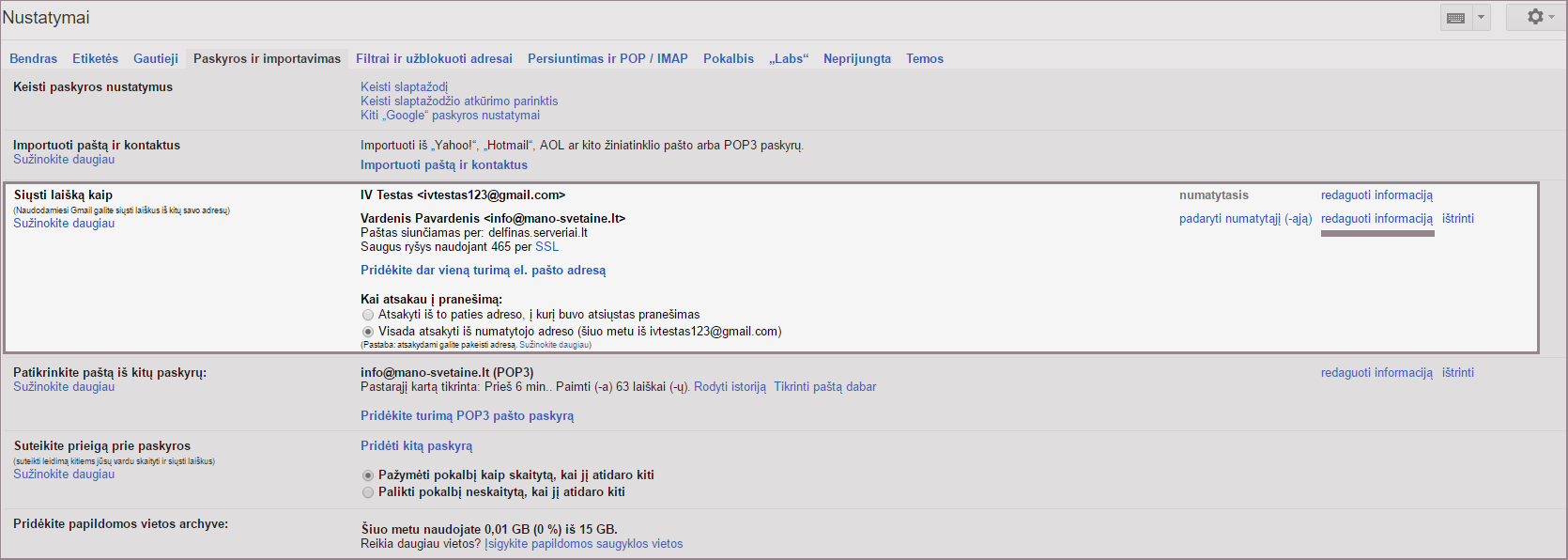Open the Etiketės tab
This screenshot has height=560, width=1568.
pos(95,58)
